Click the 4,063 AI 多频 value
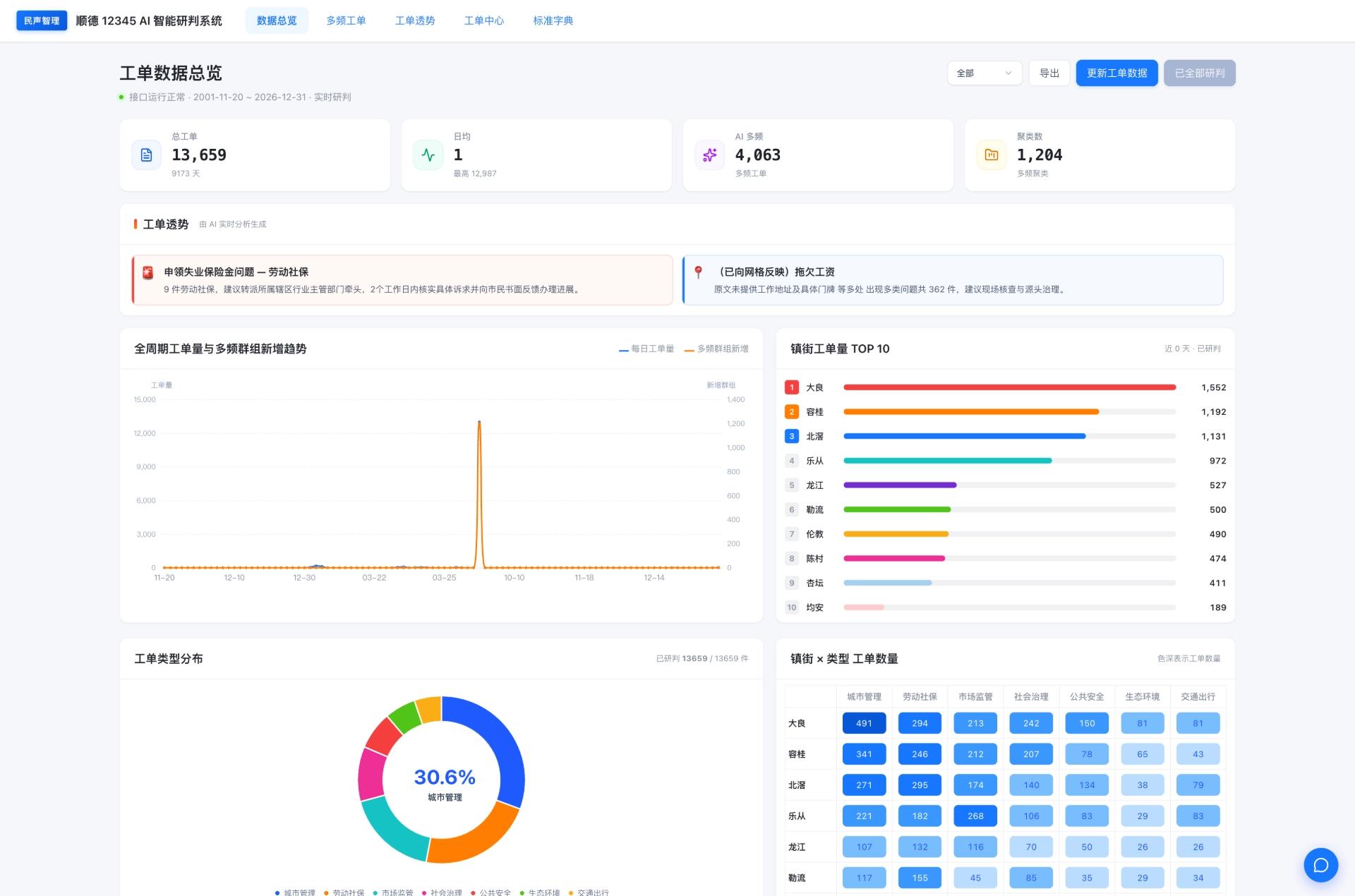This screenshot has height=896, width=1355. coord(758,155)
